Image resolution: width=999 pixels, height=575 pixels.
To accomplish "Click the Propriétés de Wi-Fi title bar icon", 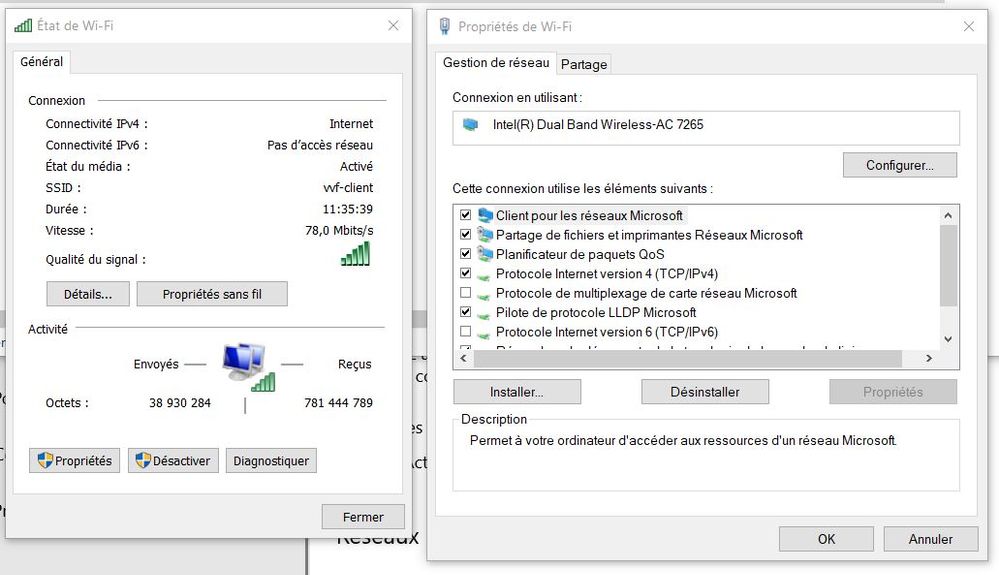I will tap(445, 26).
